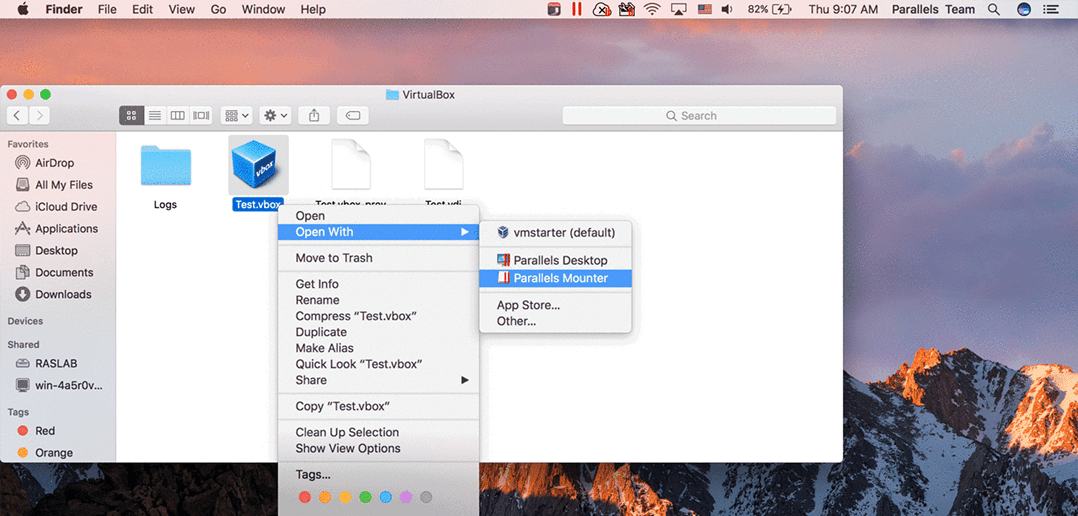1078x516 pixels.
Task: Click the Share toolbar button
Action: click(x=314, y=115)
